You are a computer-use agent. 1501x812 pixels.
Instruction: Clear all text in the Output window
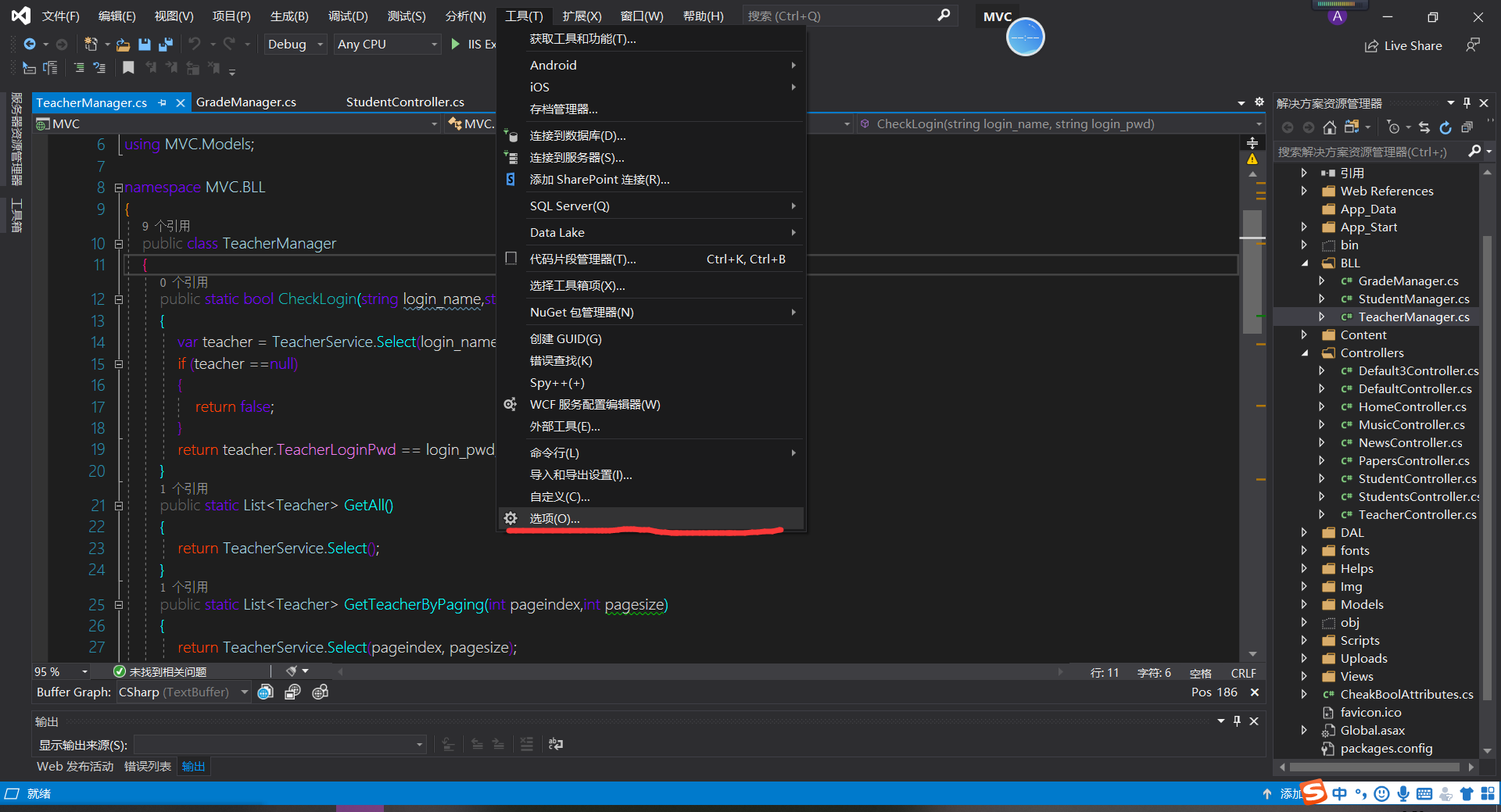(528, 743)
